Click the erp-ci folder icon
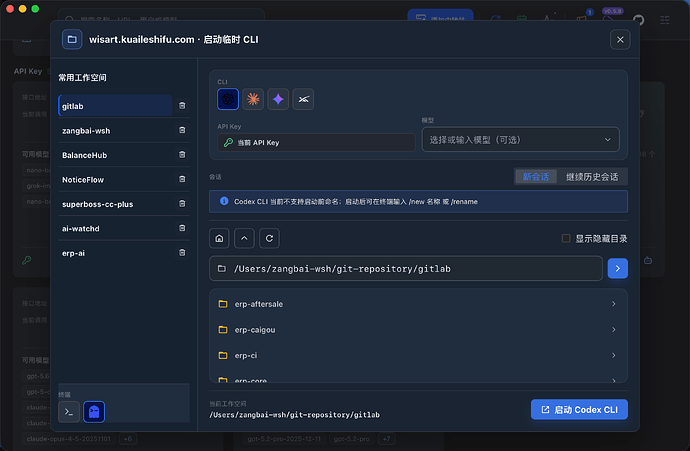Screen dimensions: 690x451 (x=223, y=355)
